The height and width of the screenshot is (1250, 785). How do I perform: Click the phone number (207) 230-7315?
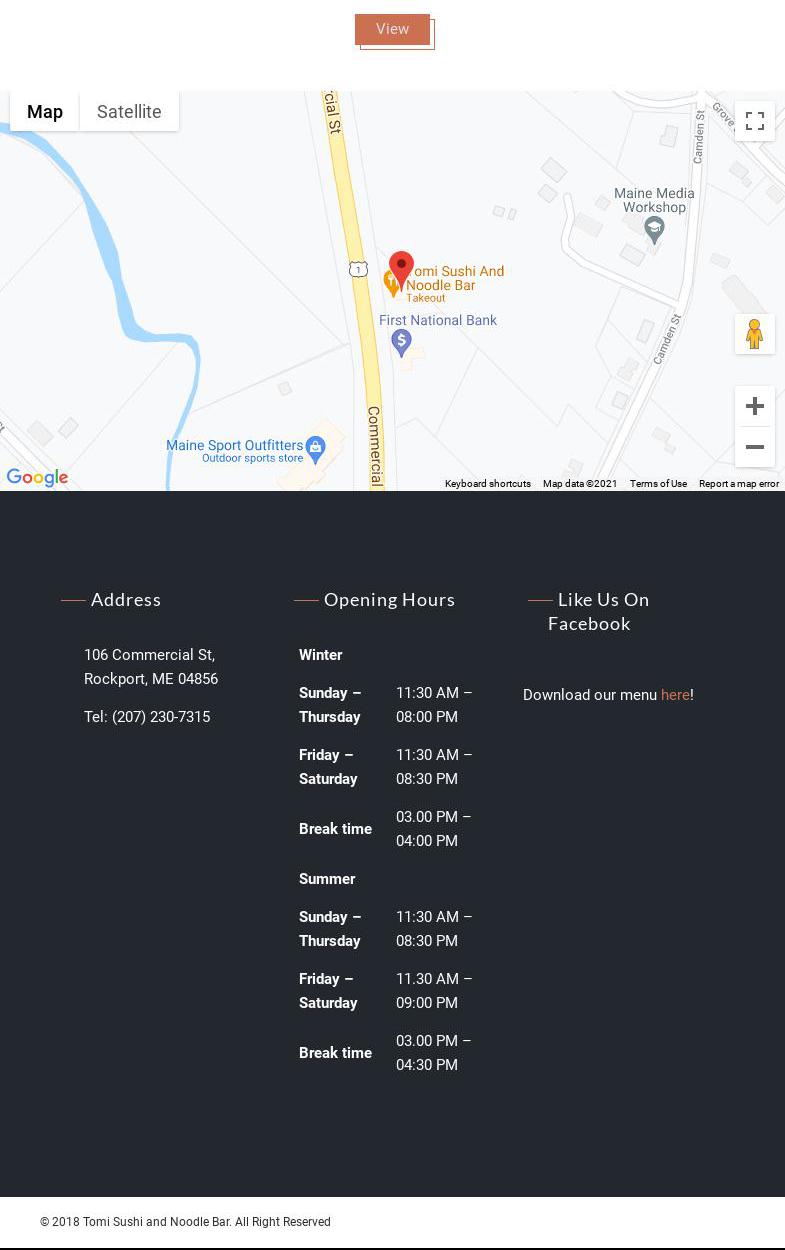click(x=161, y=717)
